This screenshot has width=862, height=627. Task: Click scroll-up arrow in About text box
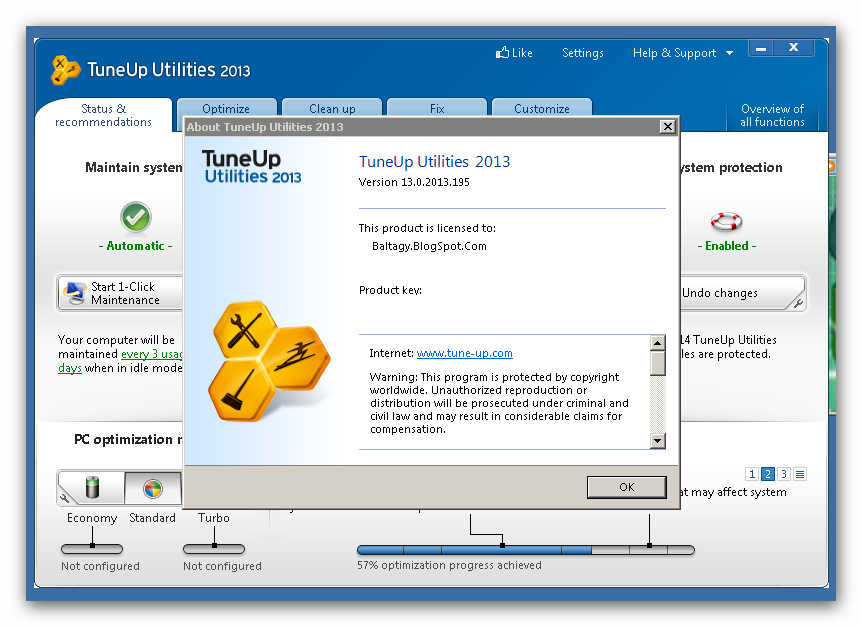(x=657, y=343)
